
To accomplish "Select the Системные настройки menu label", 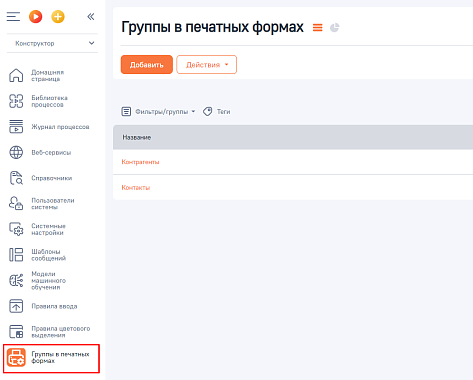I will point(48,229).
